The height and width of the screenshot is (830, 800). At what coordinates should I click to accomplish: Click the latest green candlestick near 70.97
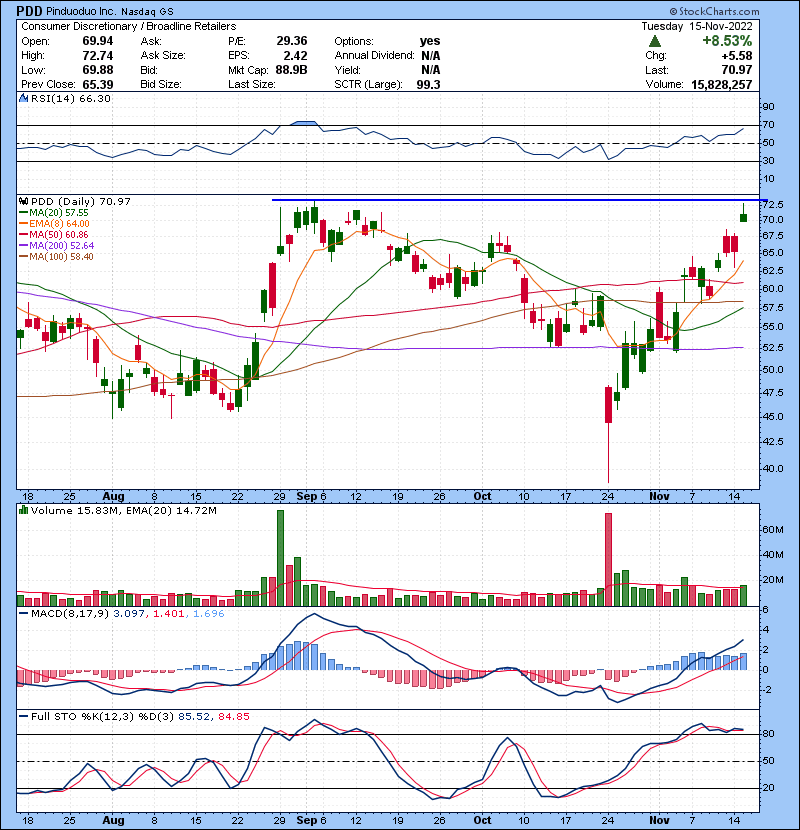point(743,218)
